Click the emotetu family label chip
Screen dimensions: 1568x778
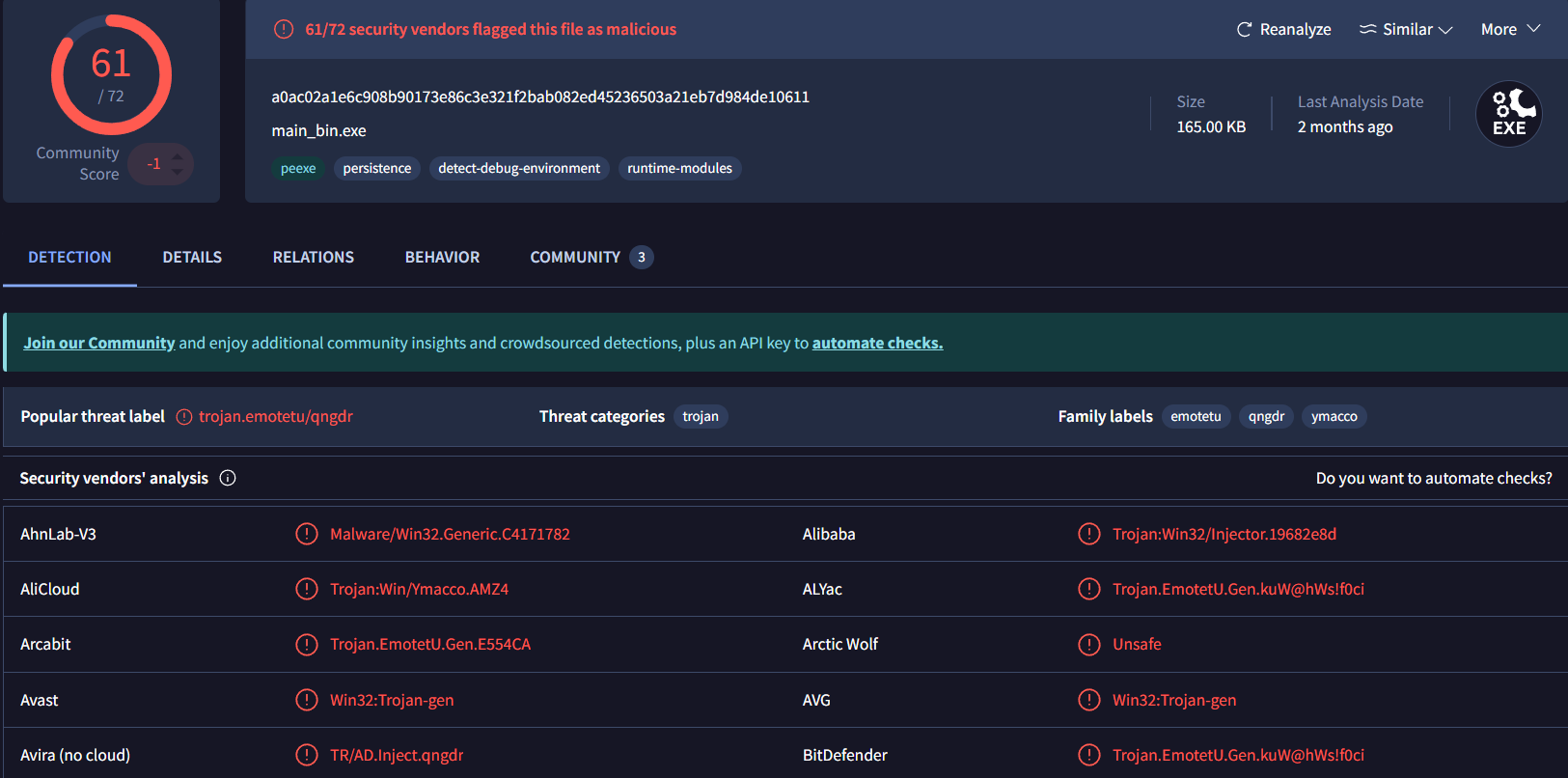click(x=1196, y=417)
